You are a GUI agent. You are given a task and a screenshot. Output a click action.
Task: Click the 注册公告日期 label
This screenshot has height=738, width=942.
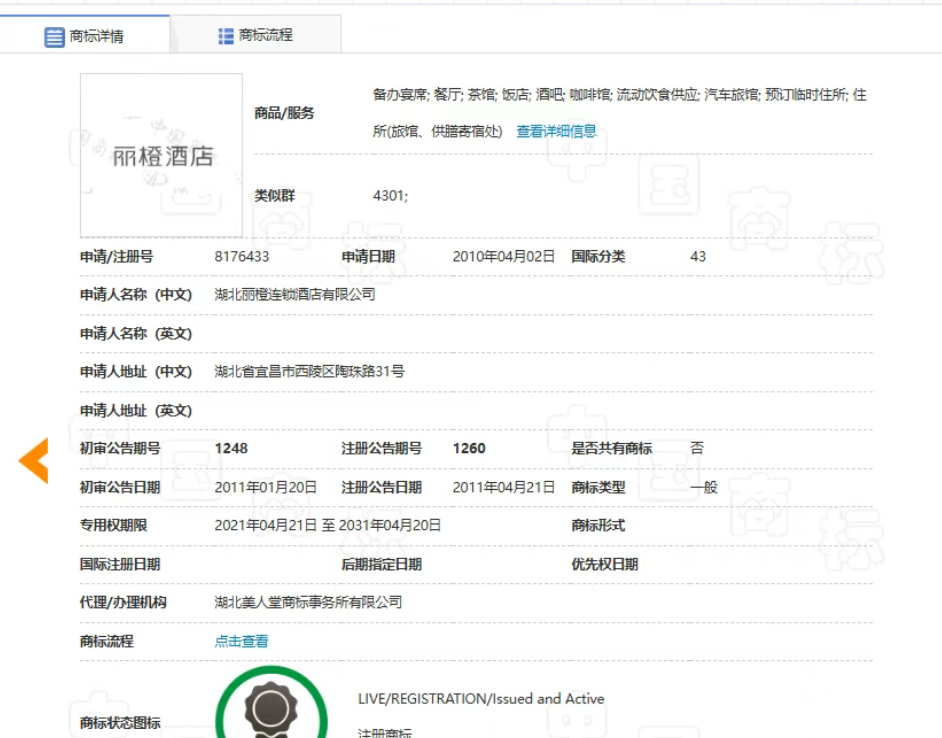tap(381, 487)
